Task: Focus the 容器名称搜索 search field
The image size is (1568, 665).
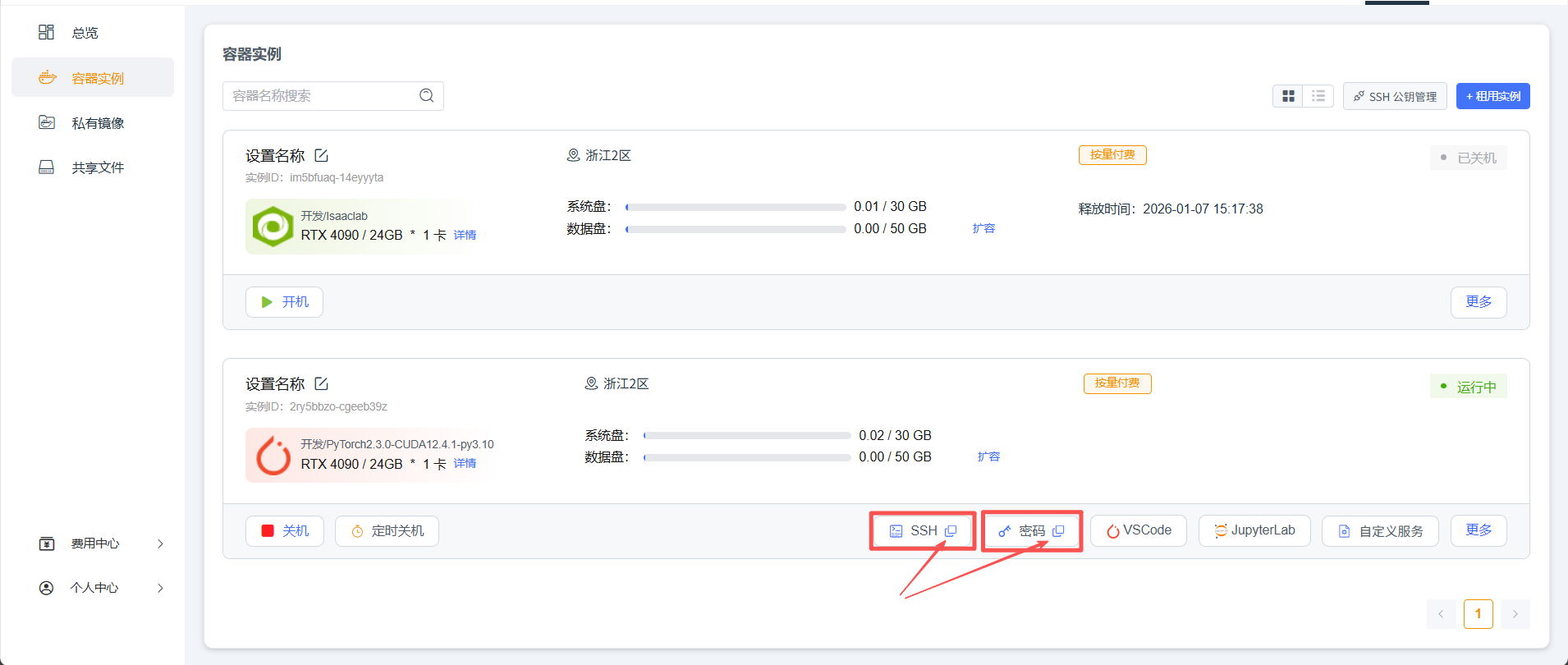Action: (322, 96)
